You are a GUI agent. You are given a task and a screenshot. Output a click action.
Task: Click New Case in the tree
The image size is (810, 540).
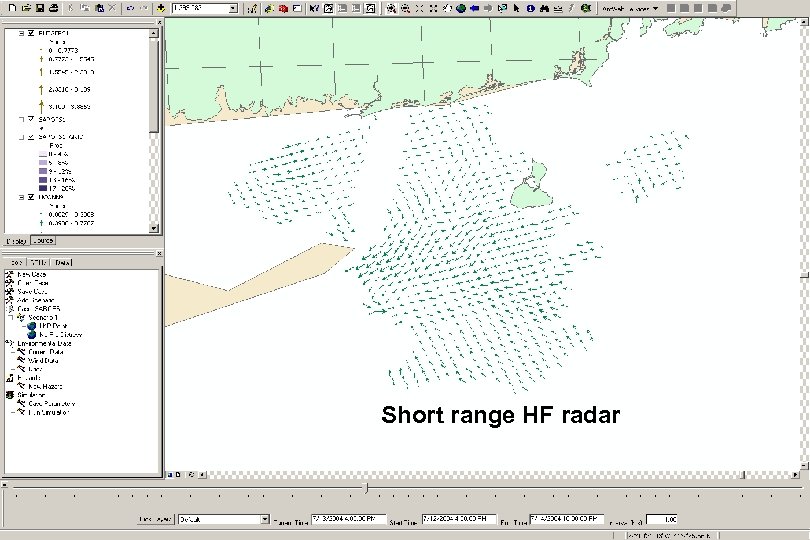[32, 274]
